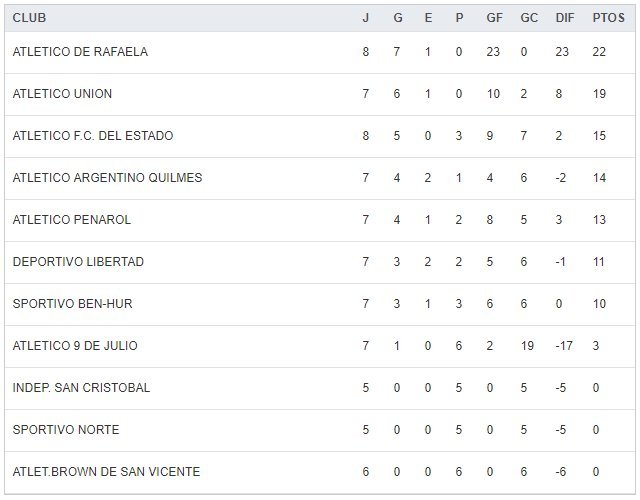Viewport: 640px width, 500px height.
Task: Click the J games played header
Action: tap(365, 18)
